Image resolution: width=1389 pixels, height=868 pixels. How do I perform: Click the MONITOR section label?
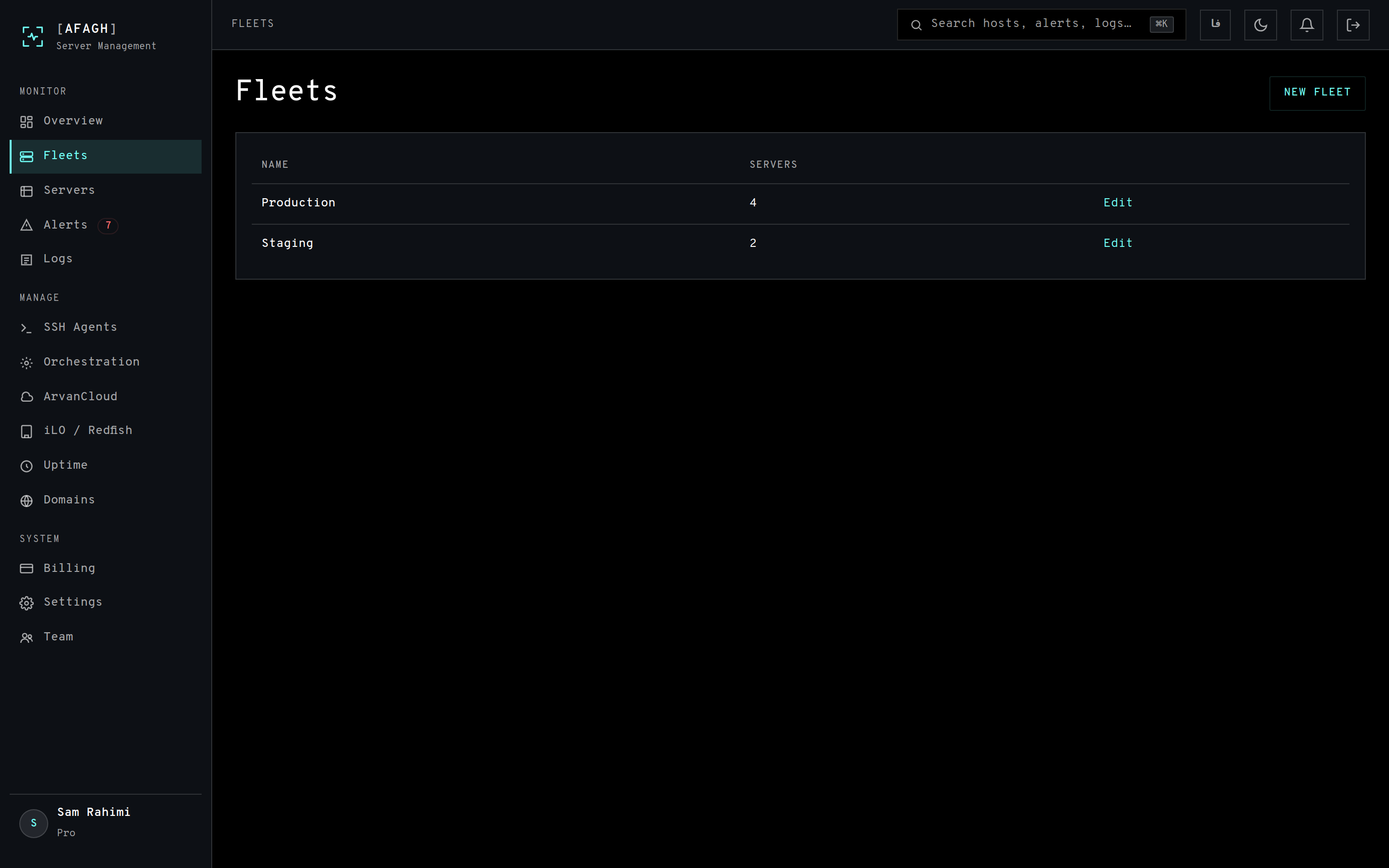click(43, 92)
